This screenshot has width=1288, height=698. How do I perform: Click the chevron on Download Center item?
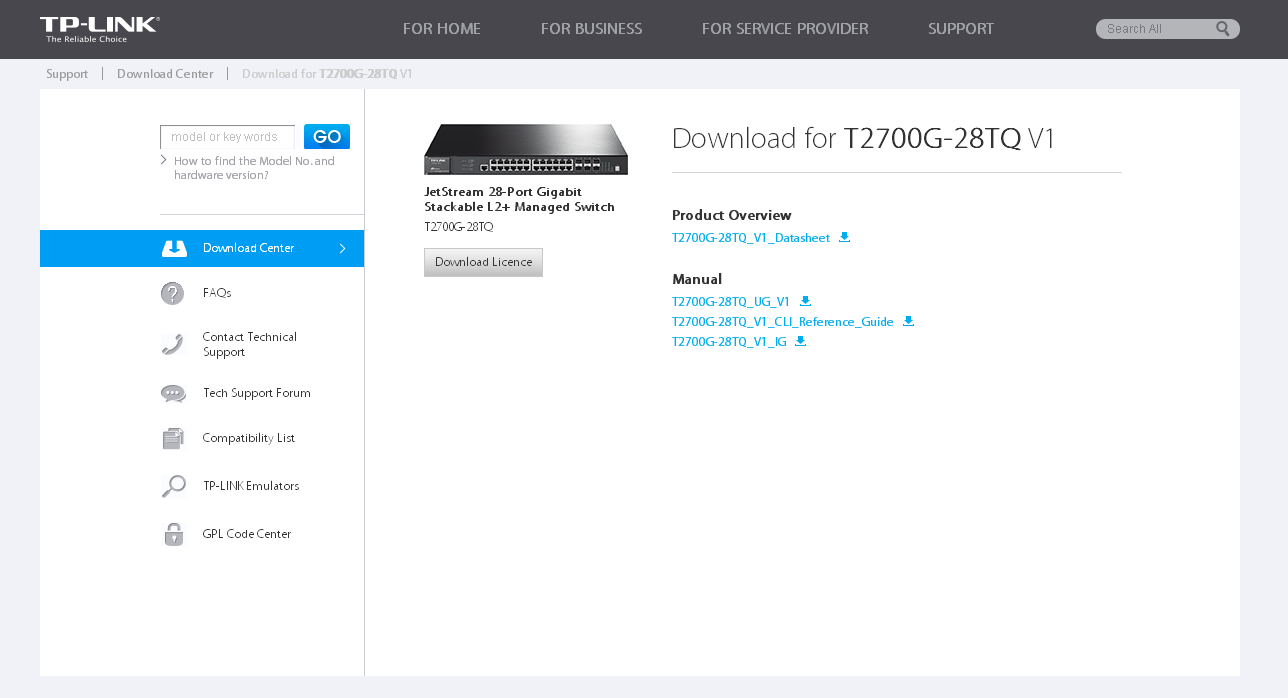343,248
